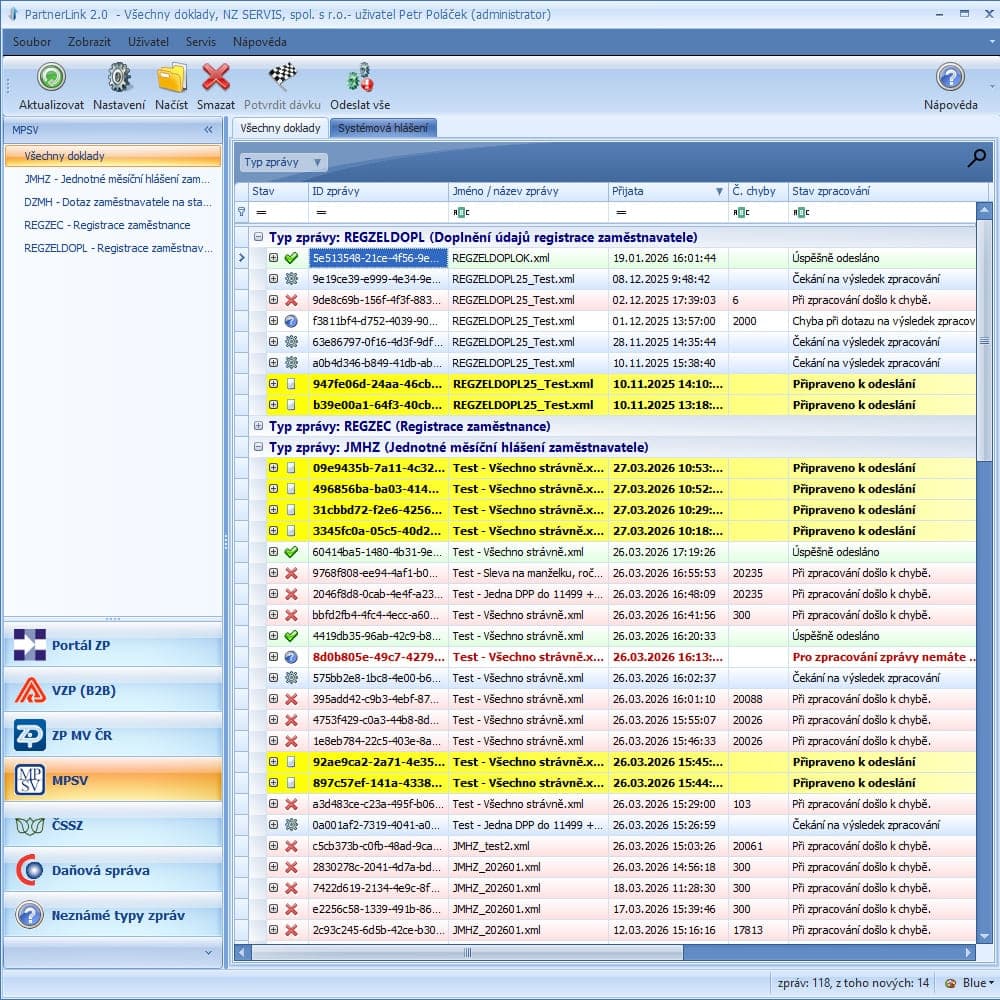Select Všechny doklady in MPSV list
The image size is (1000, 1000).
point(113,156)
